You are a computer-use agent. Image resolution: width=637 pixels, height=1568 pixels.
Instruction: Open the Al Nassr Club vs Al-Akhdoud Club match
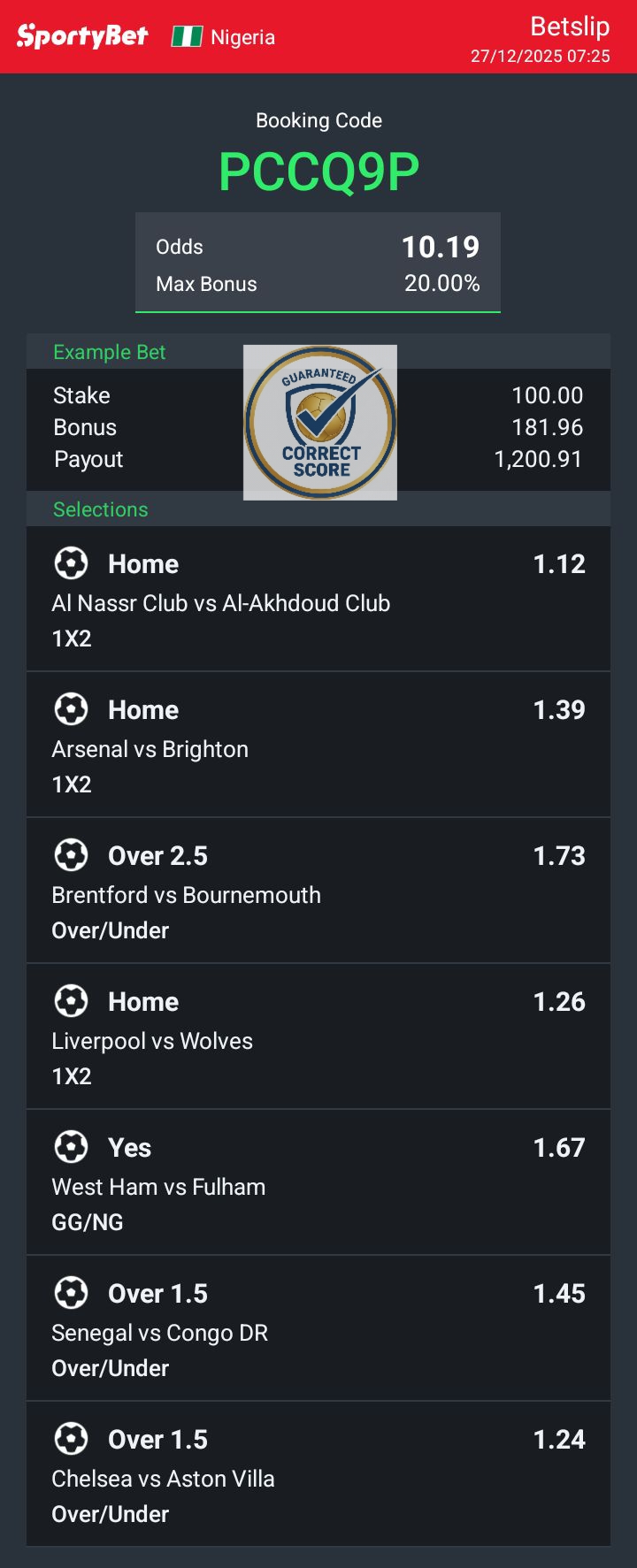tap(220, 603)
